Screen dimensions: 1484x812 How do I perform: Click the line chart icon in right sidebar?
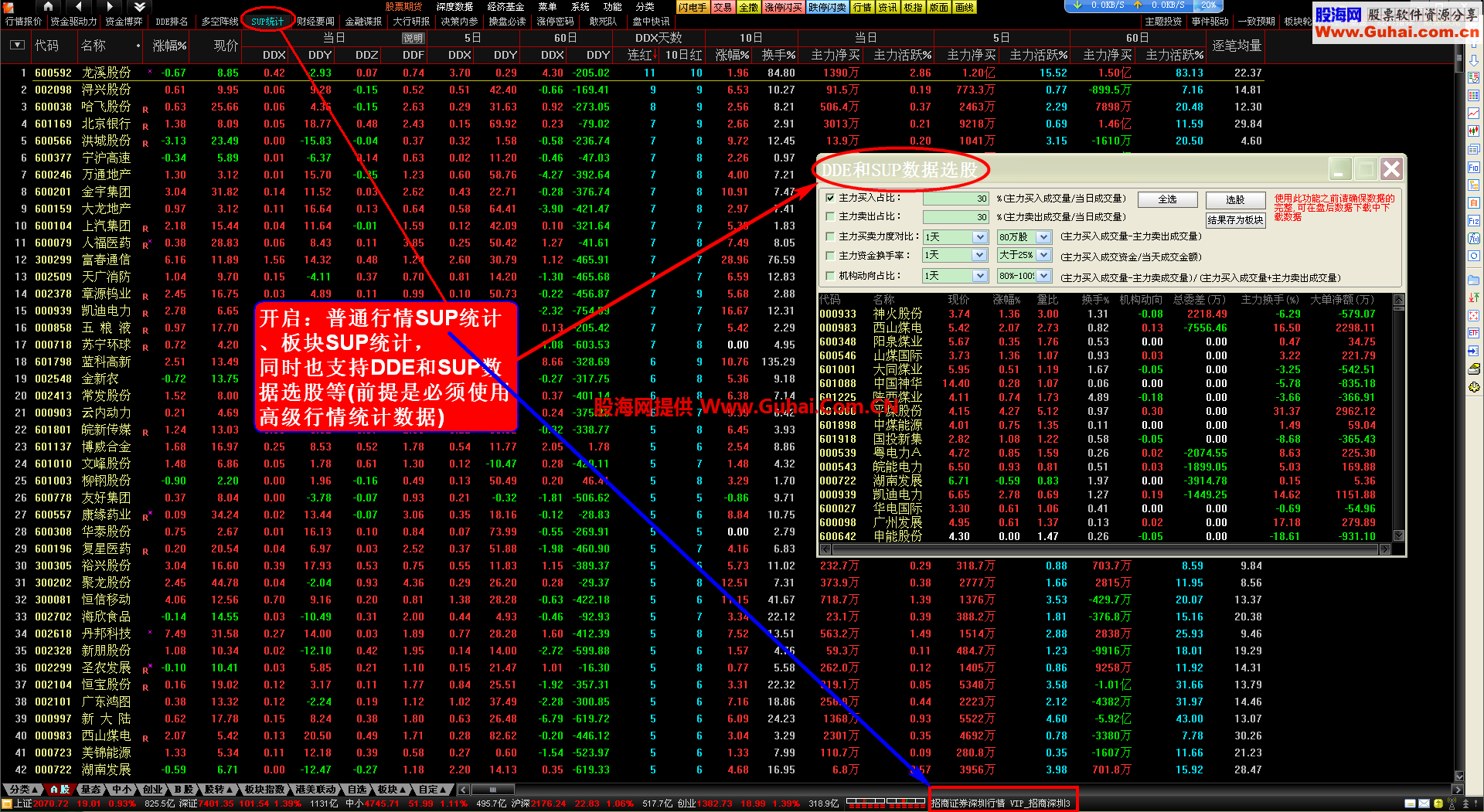pos(1474,113)
